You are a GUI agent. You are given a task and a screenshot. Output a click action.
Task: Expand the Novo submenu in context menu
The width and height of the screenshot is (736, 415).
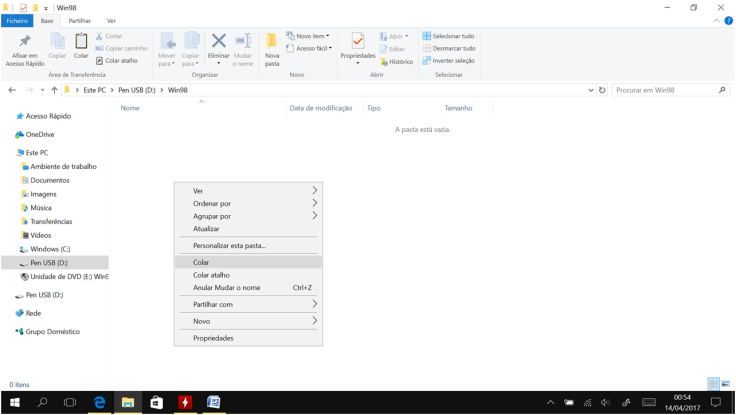click(x=248, y=321)
